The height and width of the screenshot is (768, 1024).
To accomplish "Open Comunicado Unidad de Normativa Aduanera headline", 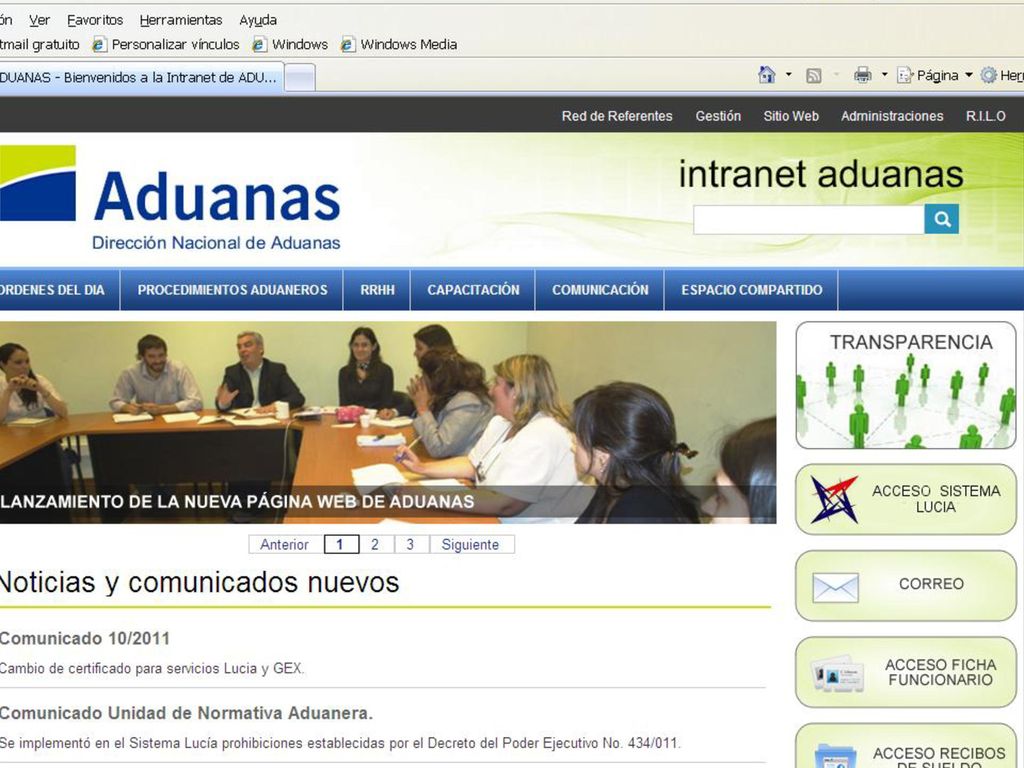I will click(x=186, y=713).
